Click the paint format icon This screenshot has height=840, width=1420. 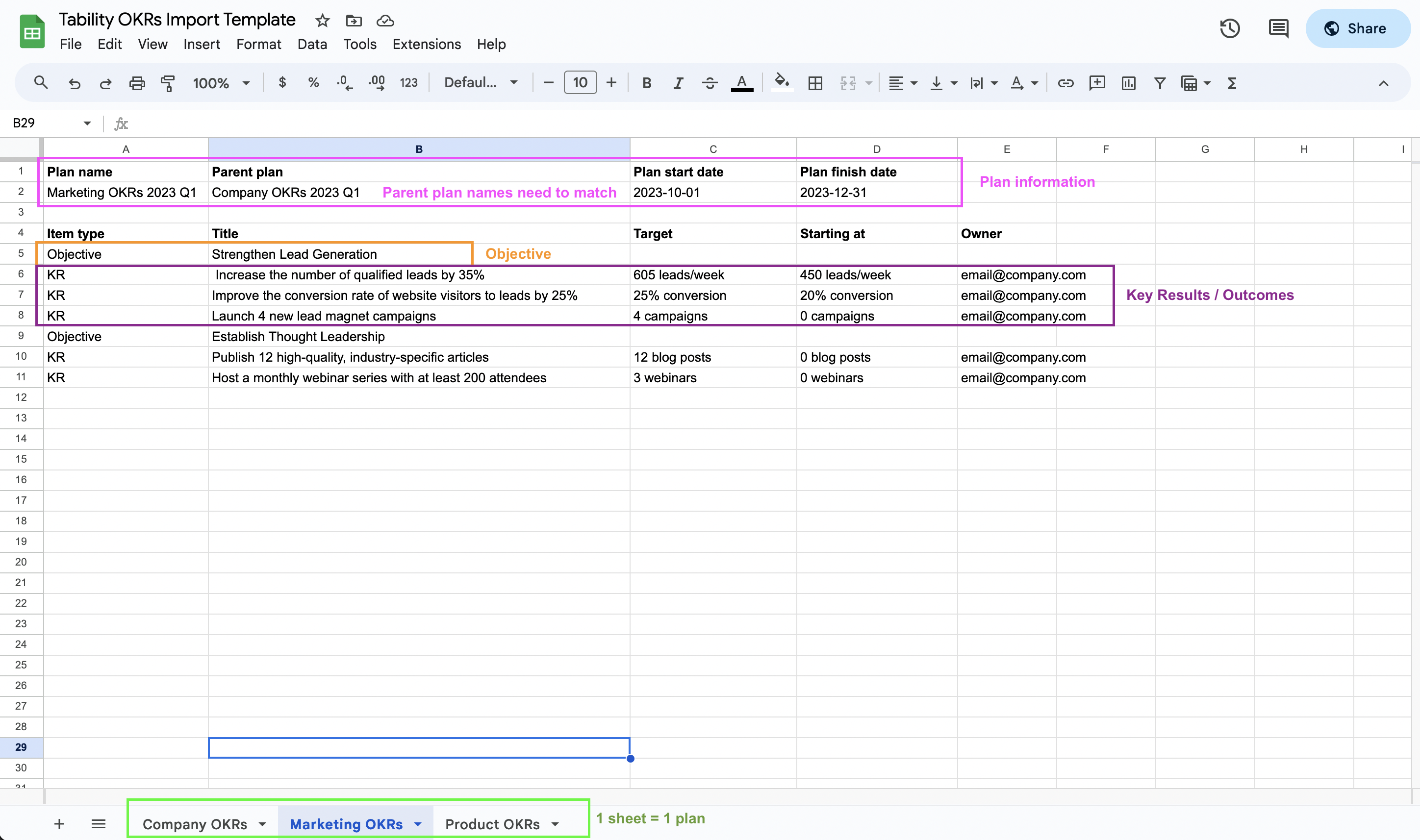tap(168, 83)
